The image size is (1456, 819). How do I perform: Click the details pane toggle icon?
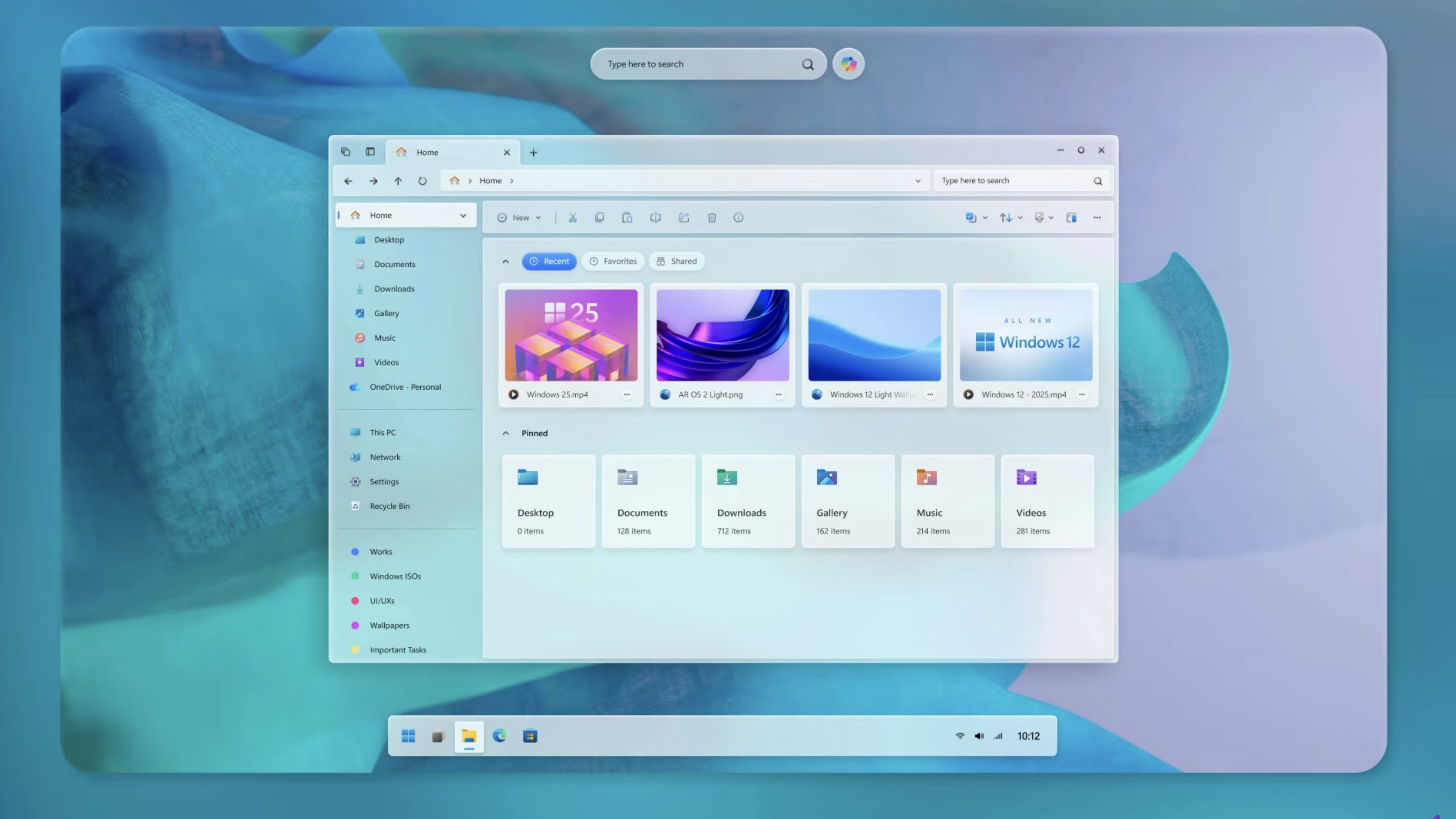pos(1071,218)
